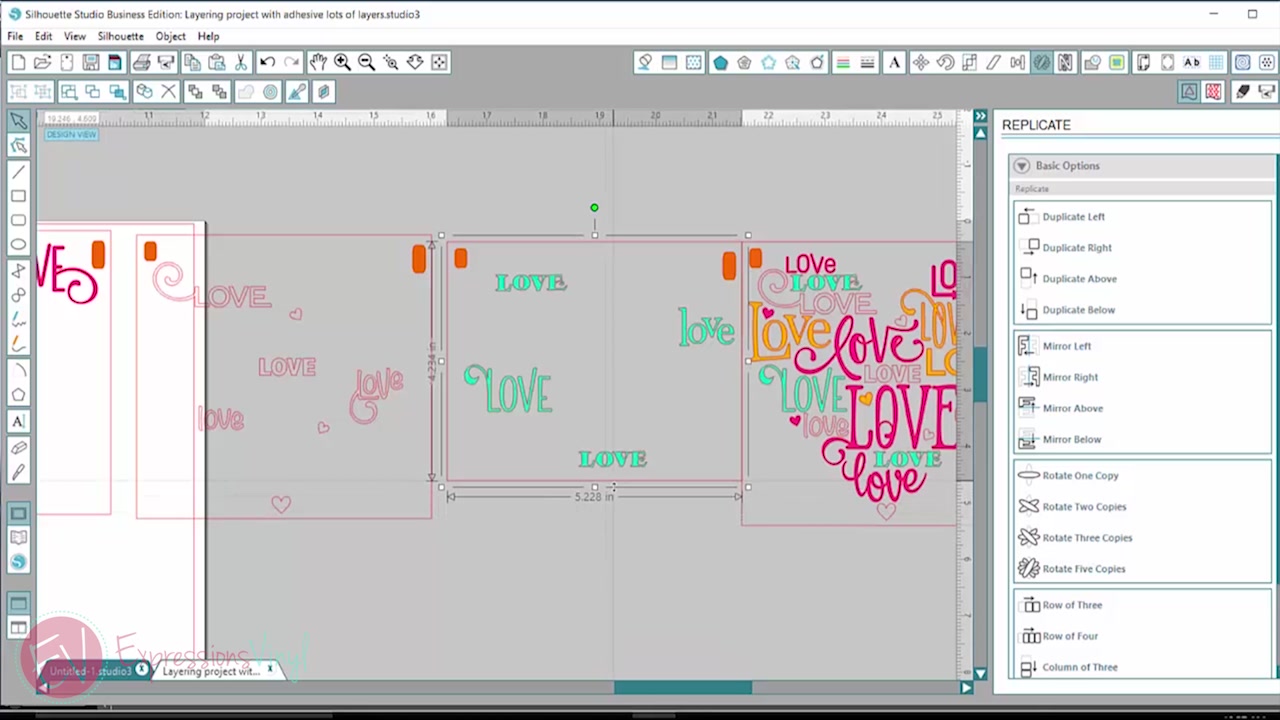
Task: Select the Pan hand tool
Action: 318,62
